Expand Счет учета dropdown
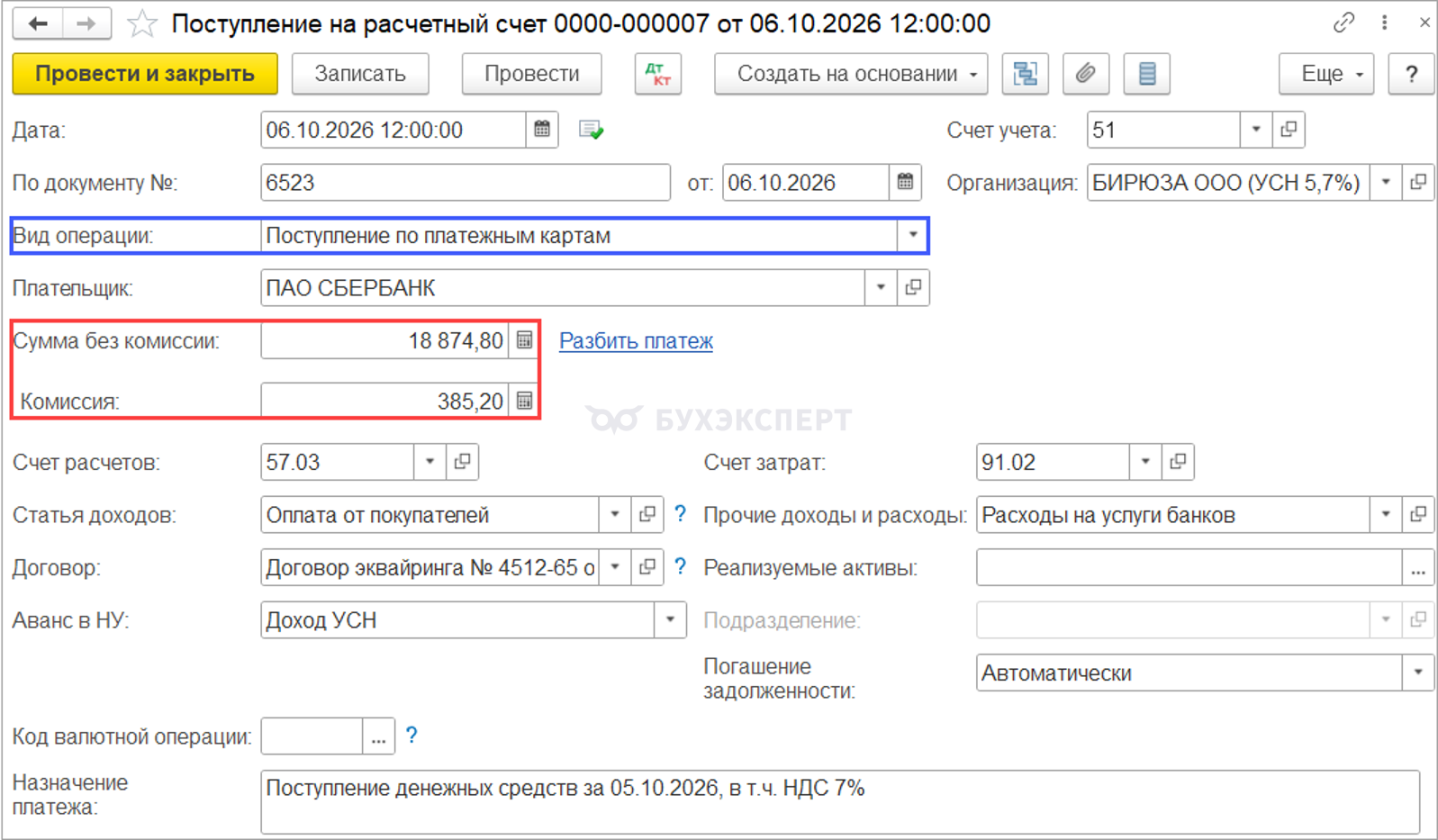1438x840 pixels. [x=1256, y=130]
